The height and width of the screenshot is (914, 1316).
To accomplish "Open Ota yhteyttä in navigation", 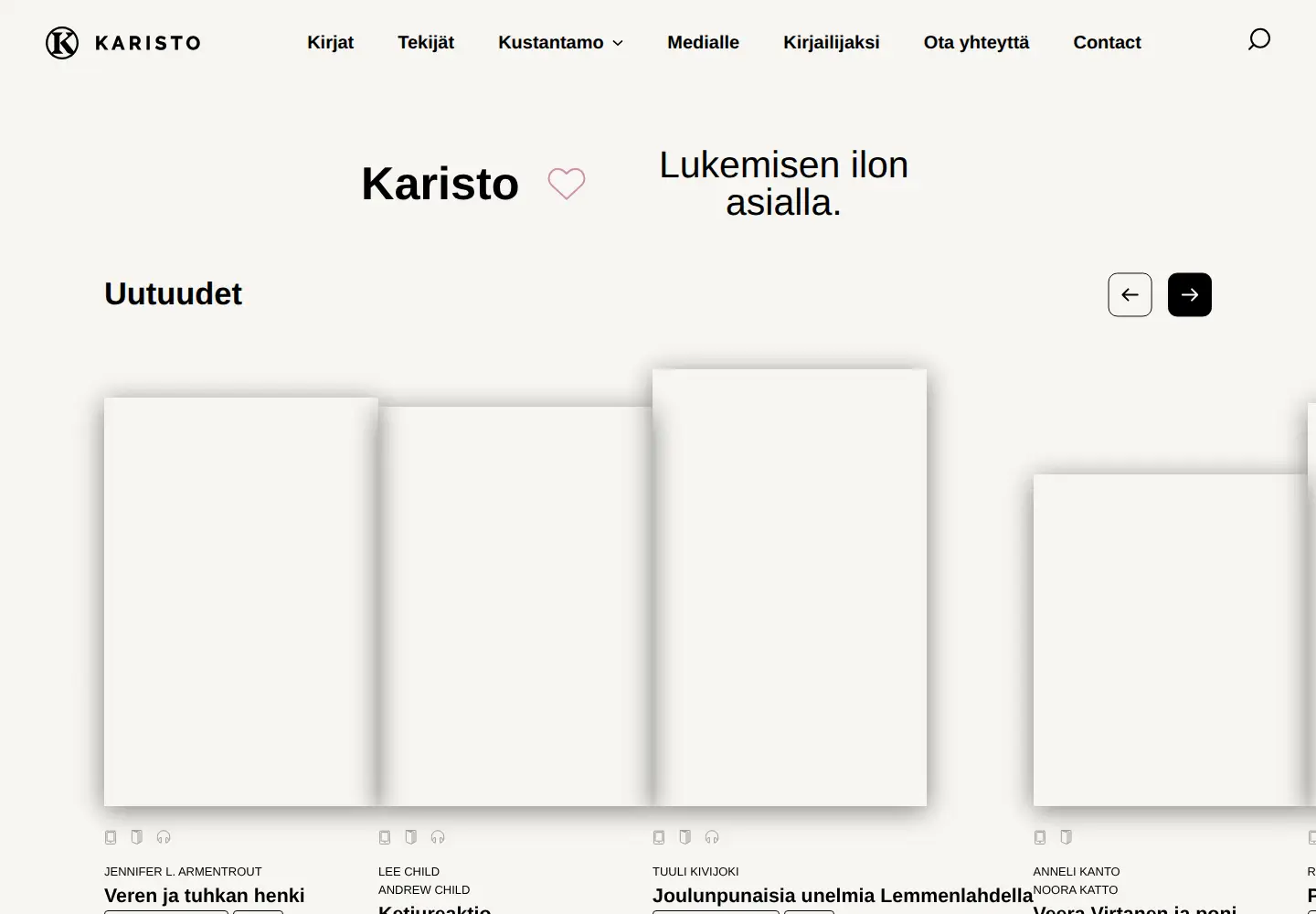I will pyautogui.click(x=976, y=42).
